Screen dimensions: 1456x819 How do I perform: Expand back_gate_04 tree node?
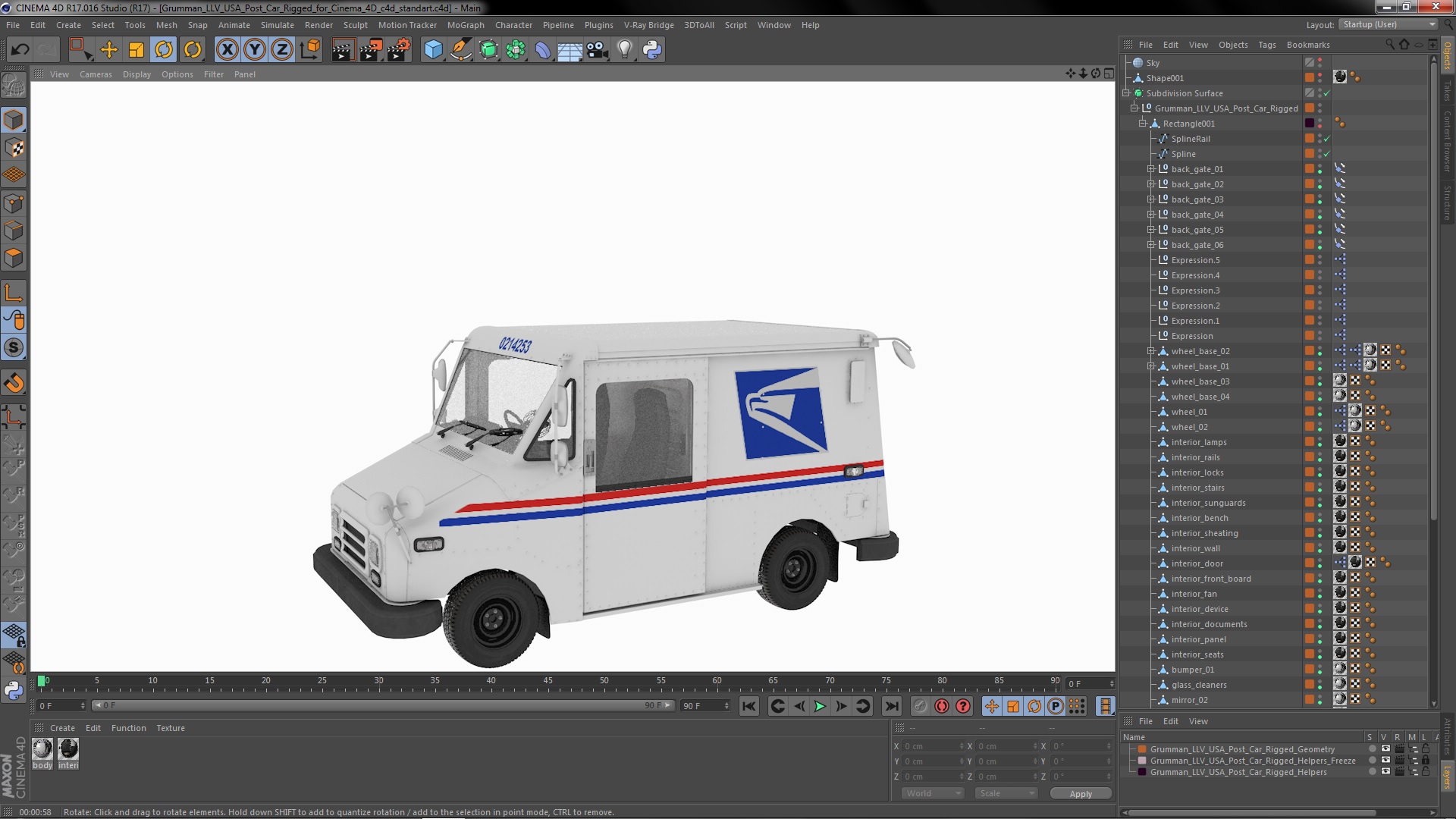coord(1150,215)
